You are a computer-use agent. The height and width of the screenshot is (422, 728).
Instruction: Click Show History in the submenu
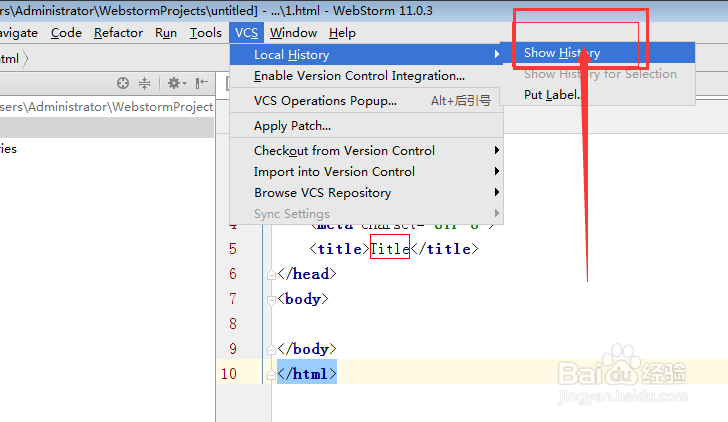(598, 53)
